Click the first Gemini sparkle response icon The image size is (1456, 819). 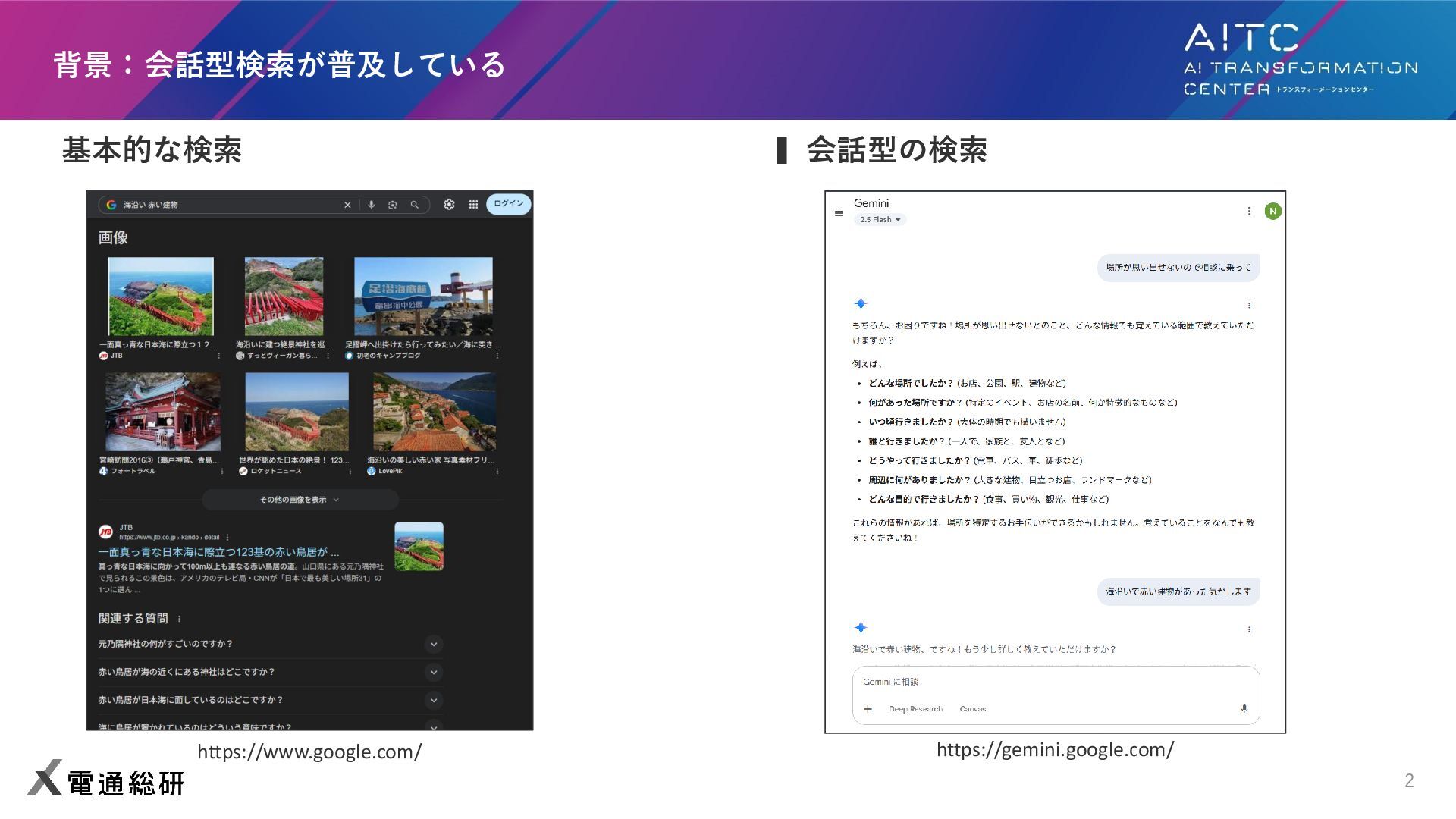click(861, 303)
